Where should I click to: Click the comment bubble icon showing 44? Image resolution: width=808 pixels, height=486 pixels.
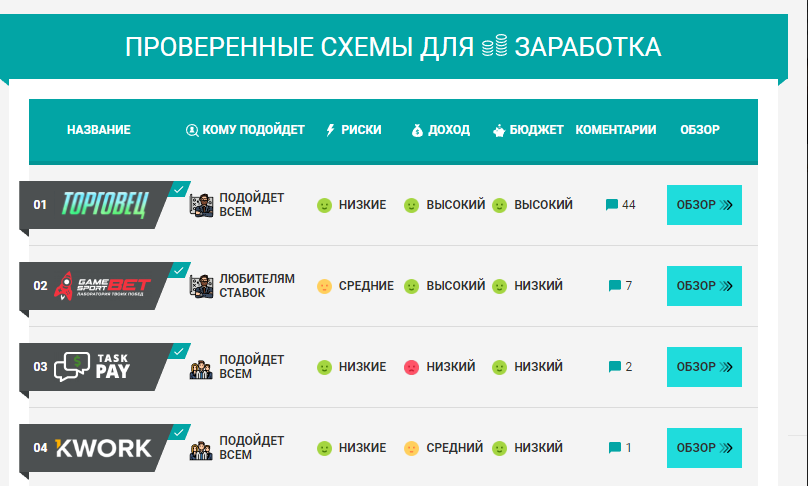coord(612,205)
